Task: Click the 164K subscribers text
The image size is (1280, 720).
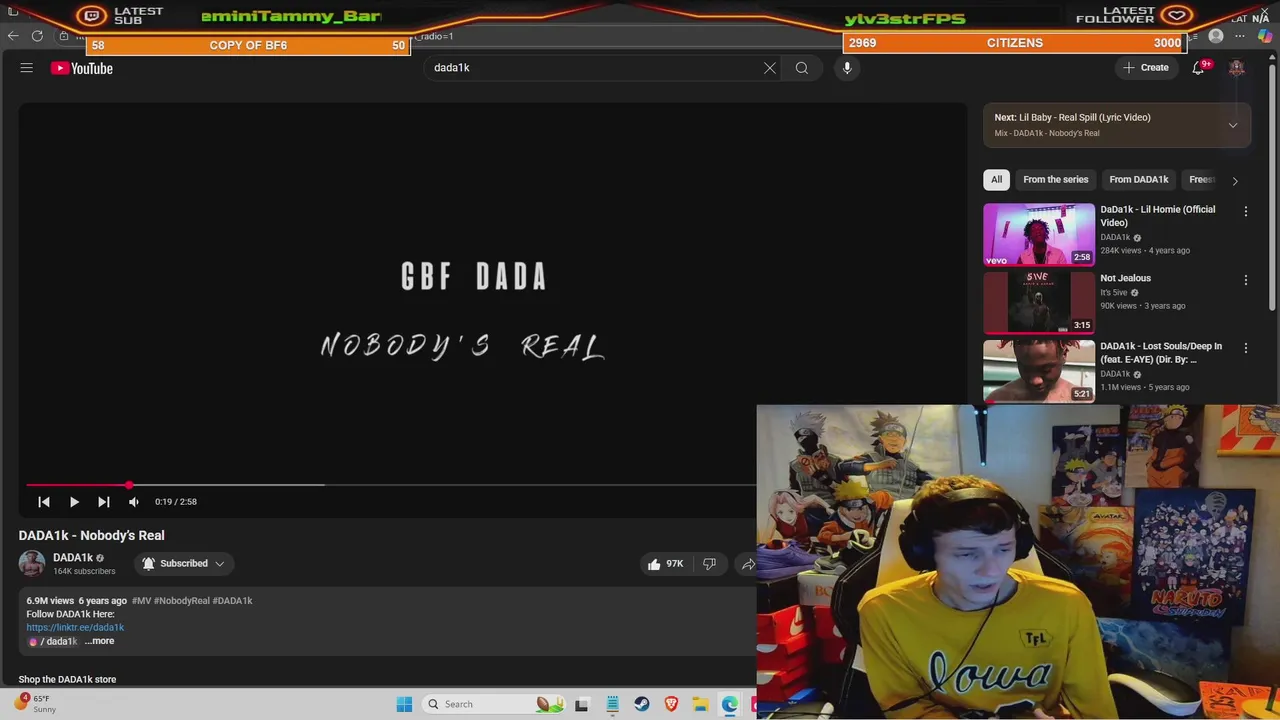Action: click(84, 571)
